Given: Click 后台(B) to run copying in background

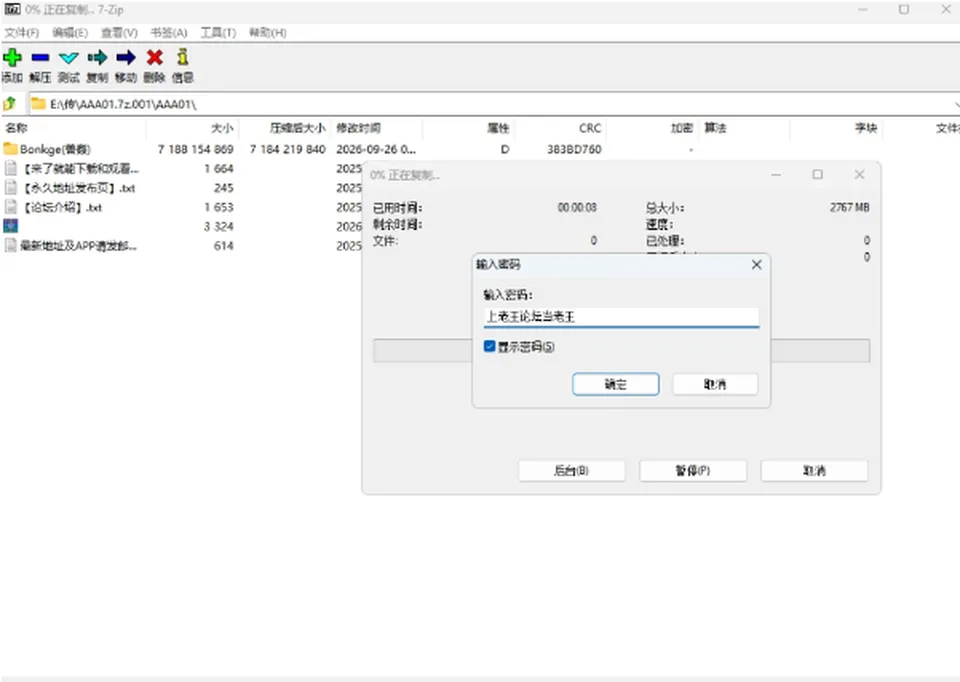Looking at the screenshot, I should coord(571,471).
